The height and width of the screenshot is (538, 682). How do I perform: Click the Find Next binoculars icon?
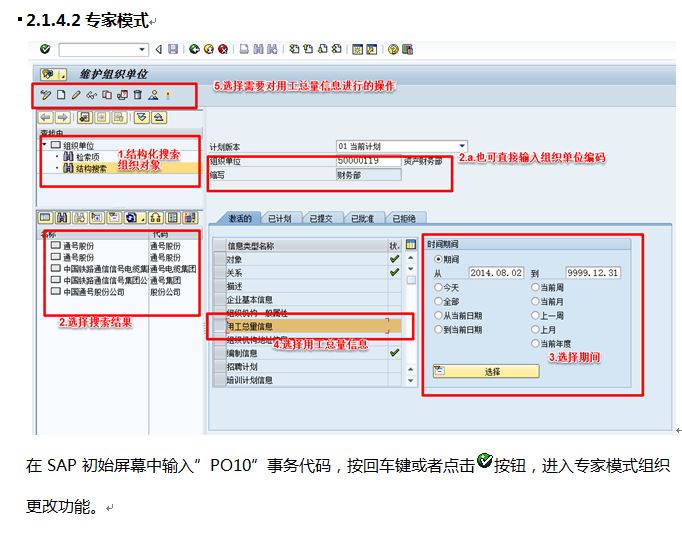272,49
